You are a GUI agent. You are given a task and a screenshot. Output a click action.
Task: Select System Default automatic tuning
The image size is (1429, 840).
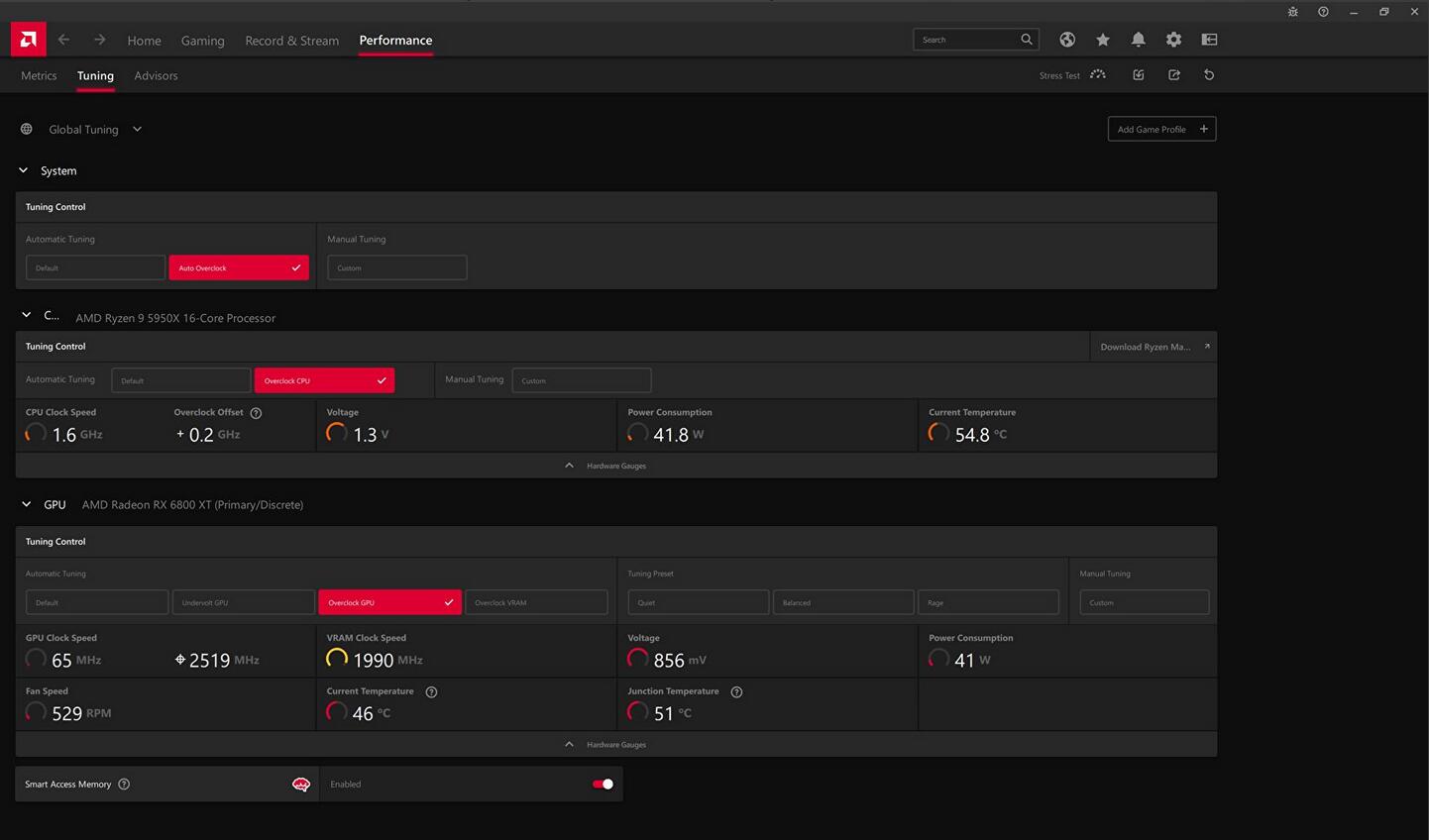[95, 267]
